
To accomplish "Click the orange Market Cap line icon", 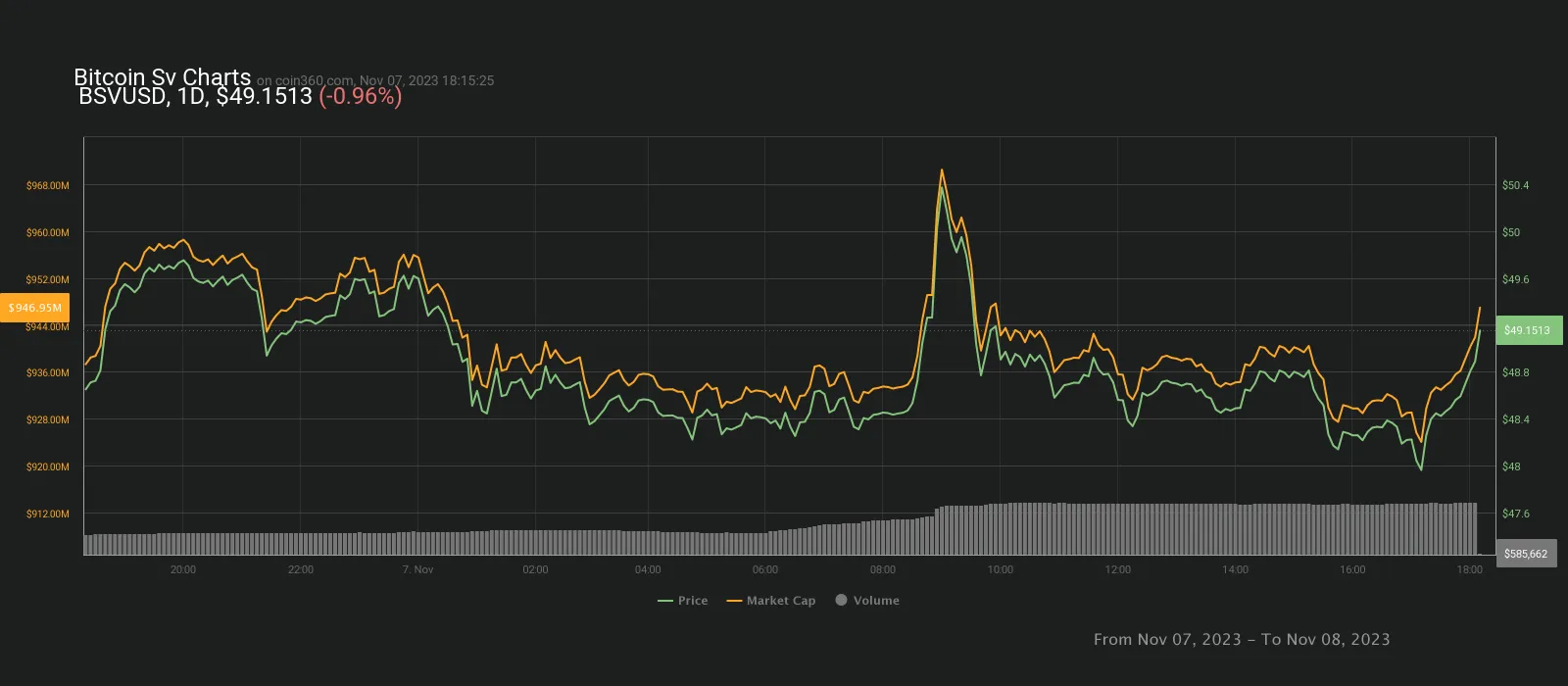I will tap(734, 601).
